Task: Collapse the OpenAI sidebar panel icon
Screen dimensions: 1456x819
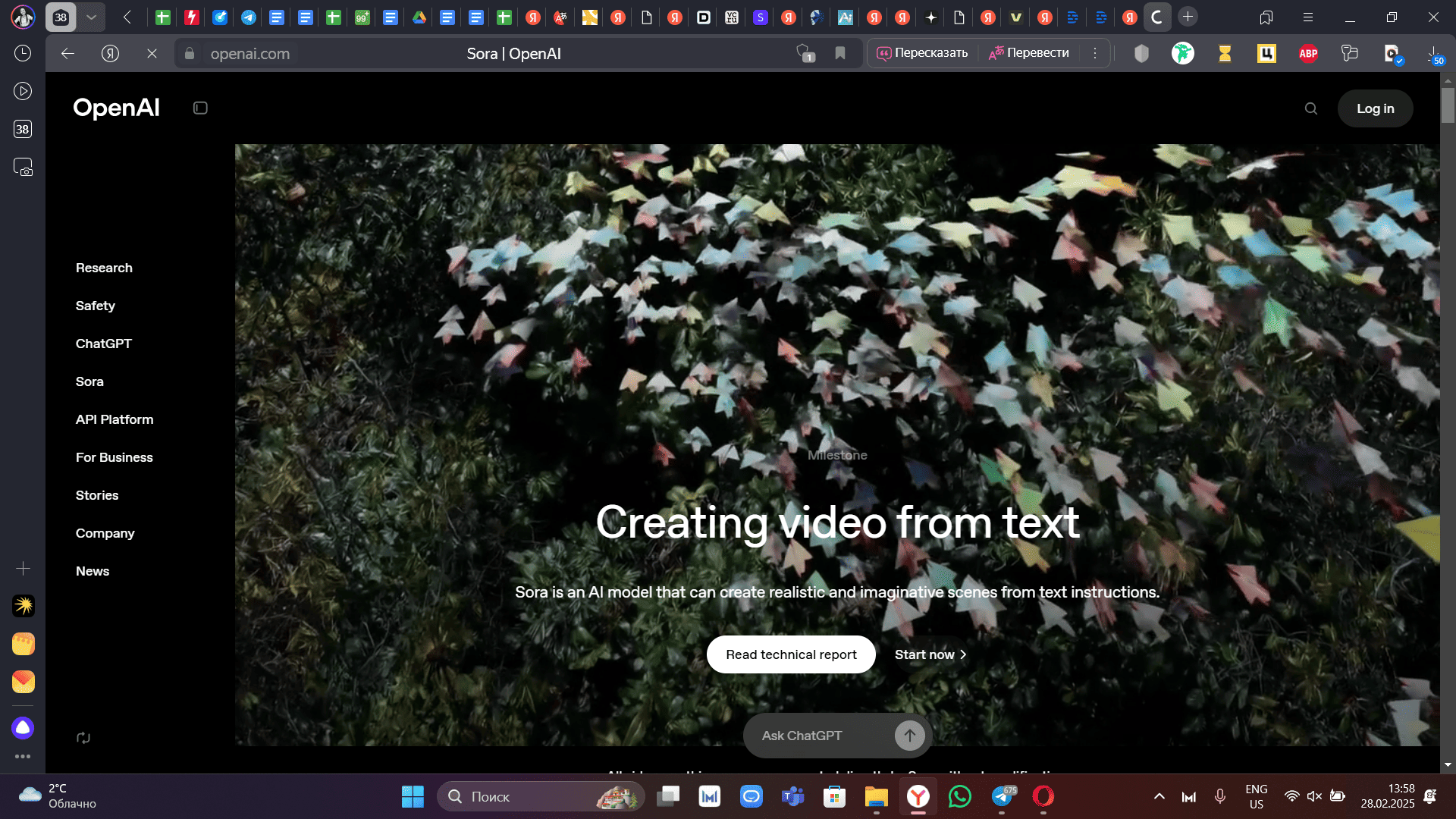Action: pos(200,108)
